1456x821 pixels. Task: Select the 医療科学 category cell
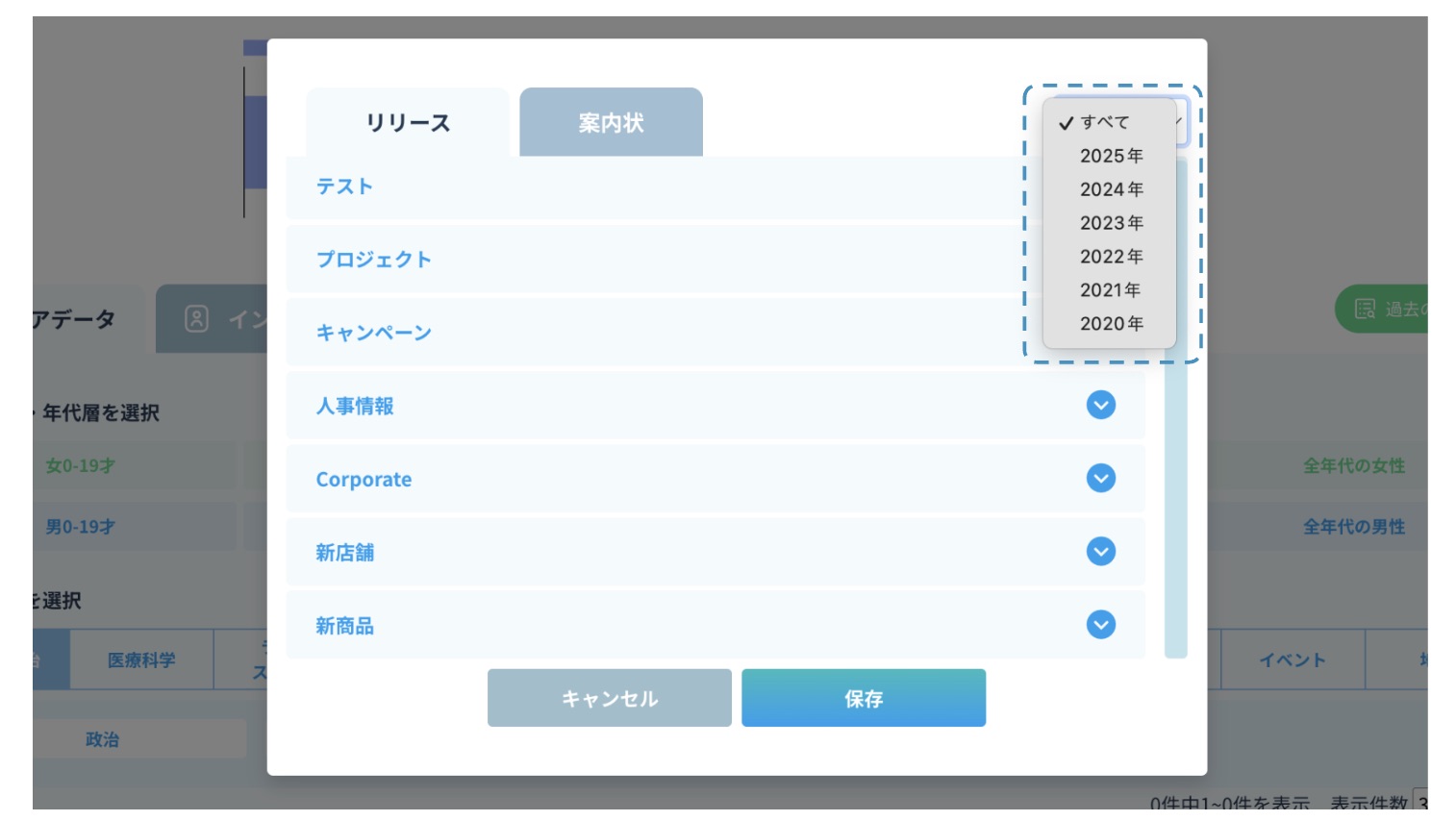(141, 659)
